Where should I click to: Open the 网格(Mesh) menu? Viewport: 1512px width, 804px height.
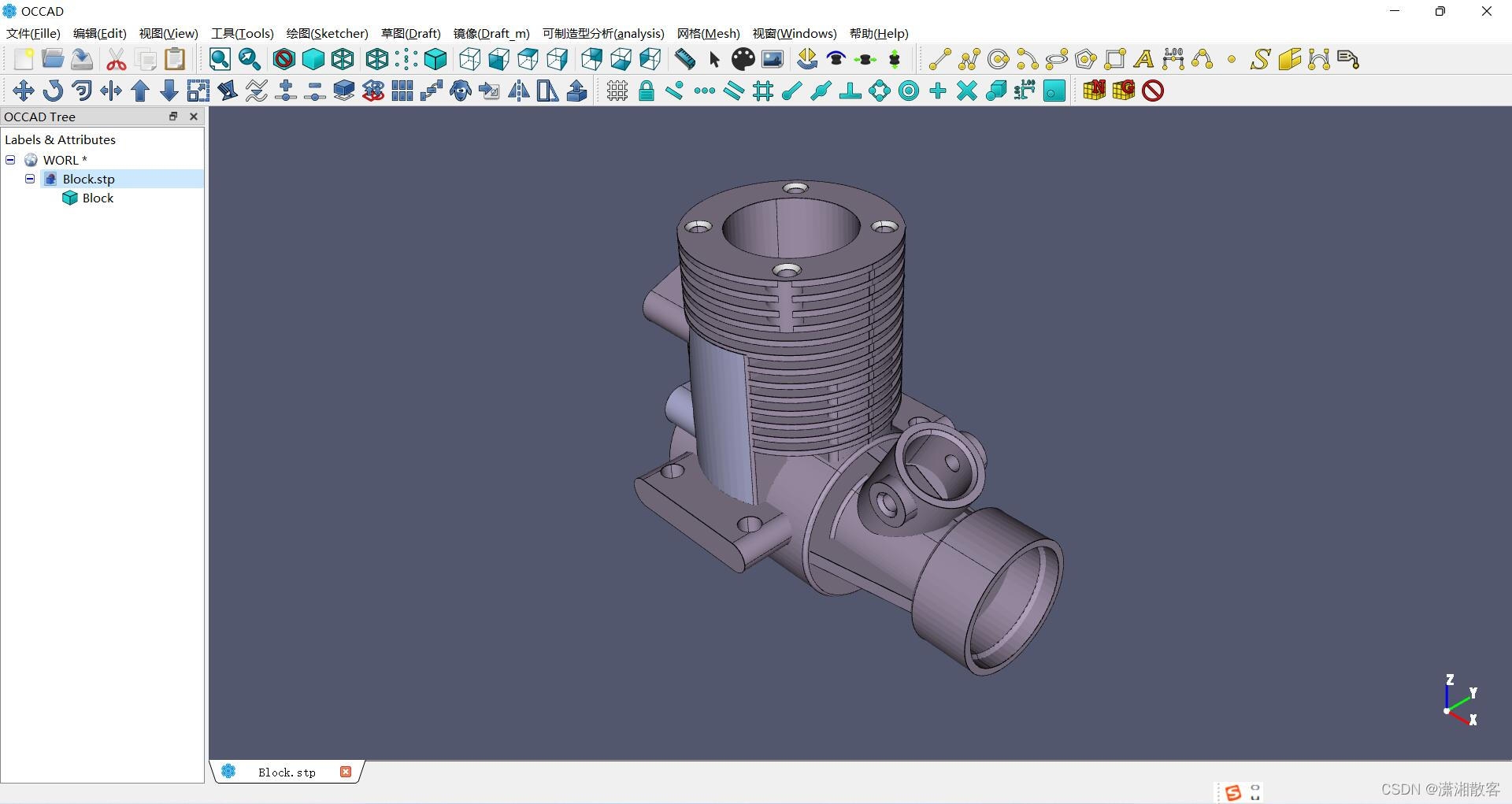(709, 33)
